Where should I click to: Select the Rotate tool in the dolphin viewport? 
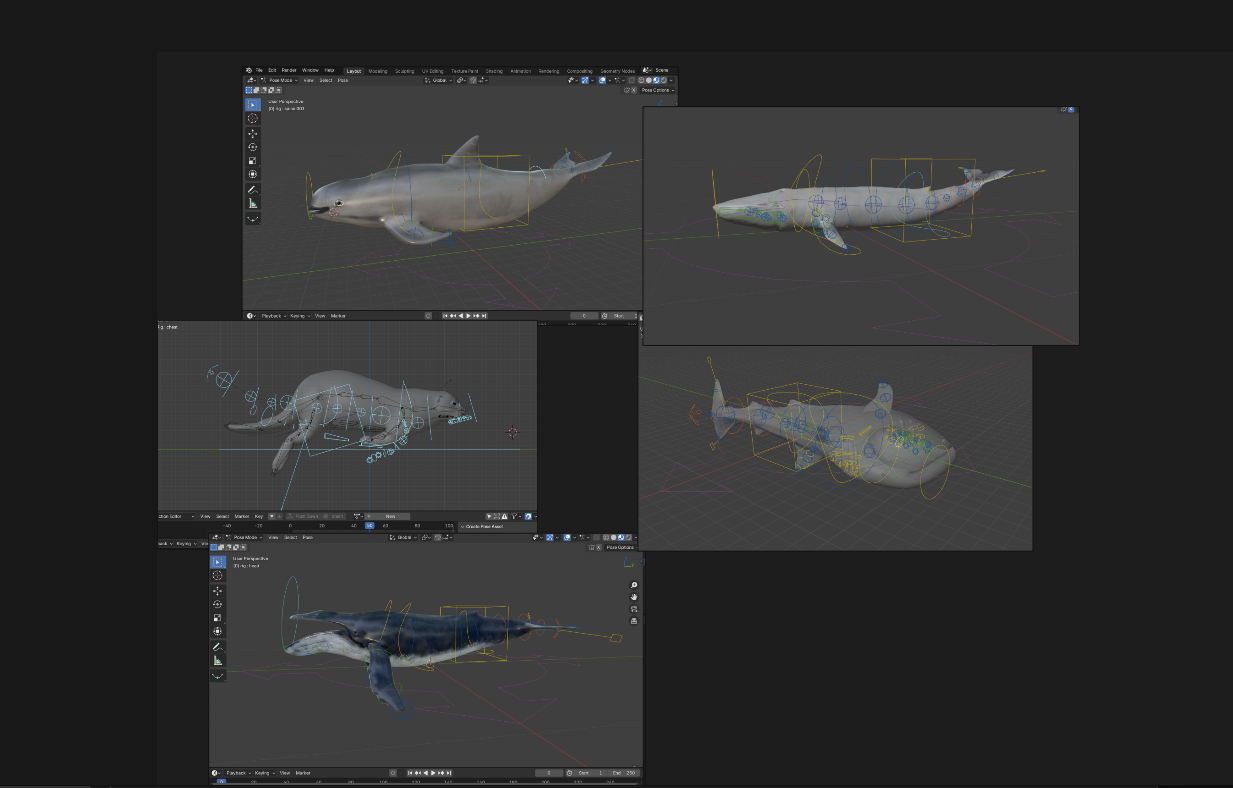pyautogui.click(x=253, y=147)
